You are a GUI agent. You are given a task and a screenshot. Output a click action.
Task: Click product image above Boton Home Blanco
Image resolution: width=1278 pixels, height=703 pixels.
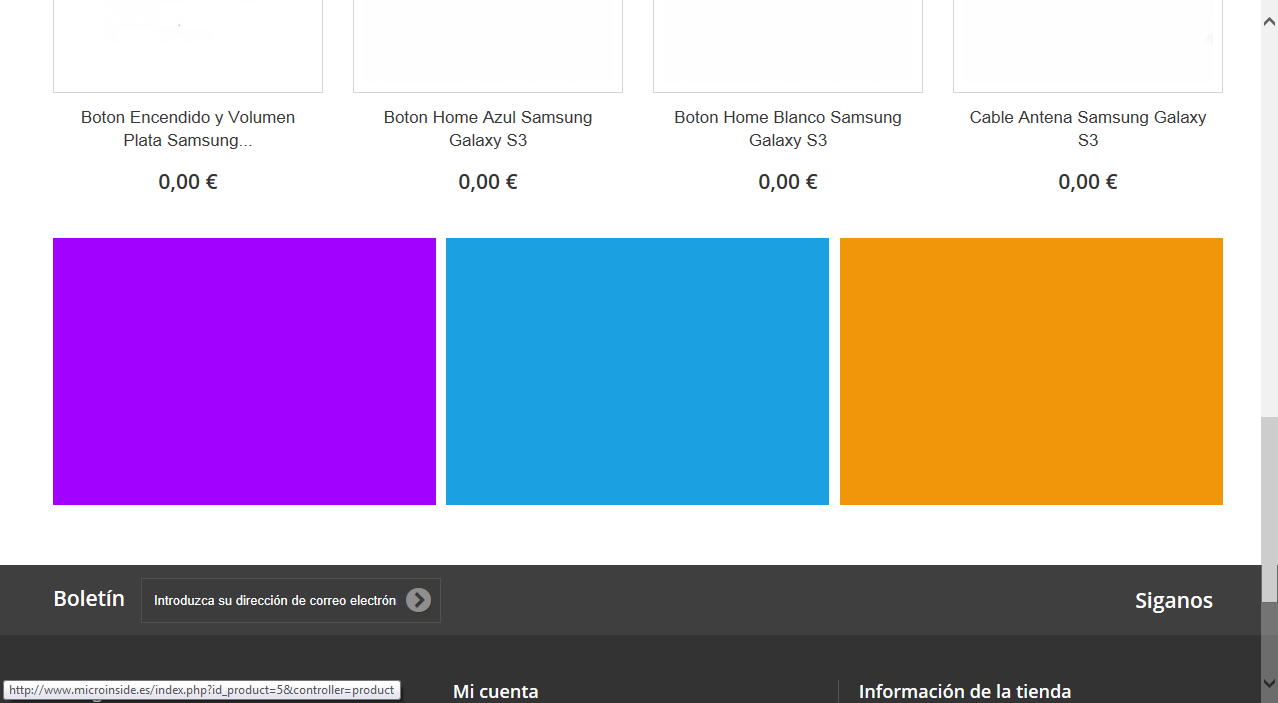788,45
